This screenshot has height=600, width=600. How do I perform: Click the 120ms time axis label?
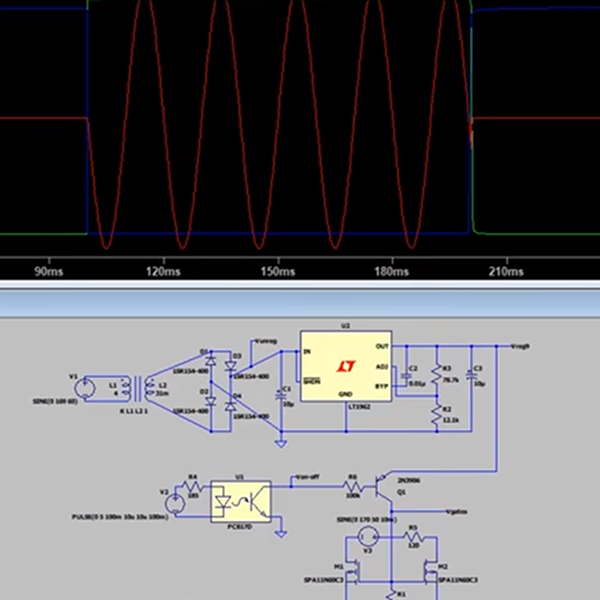pos(163,272)
